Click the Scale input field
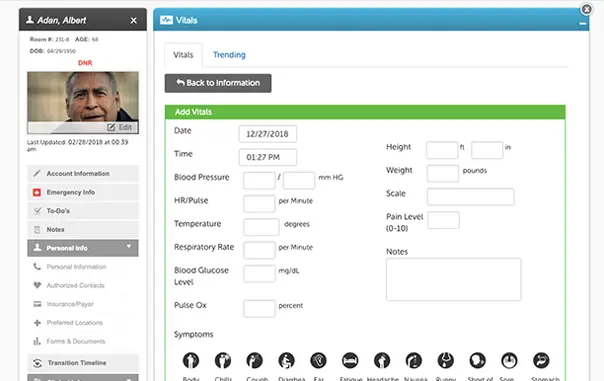 (470, 197)
